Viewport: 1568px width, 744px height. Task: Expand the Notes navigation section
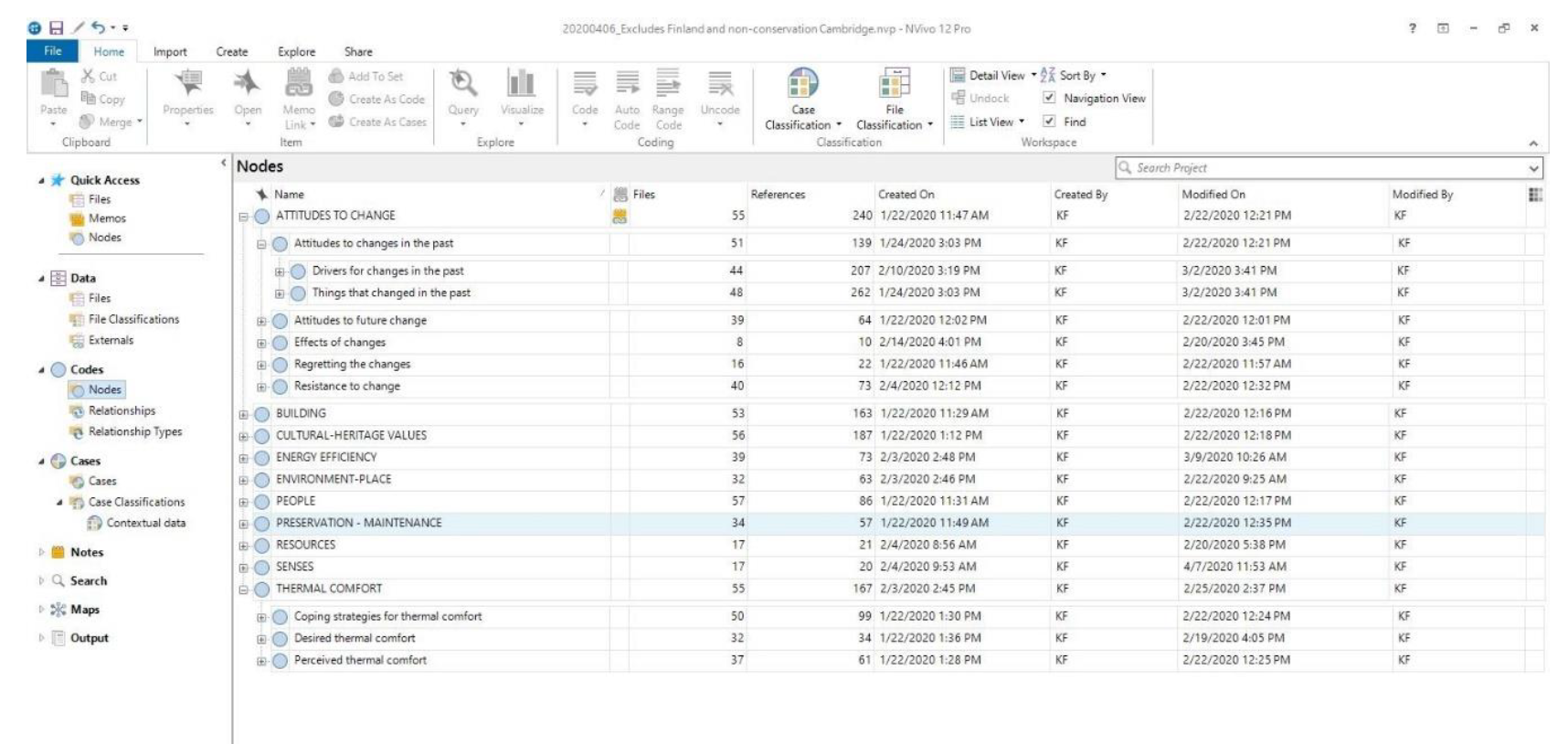pyautogui.click(x=41, y=552)
